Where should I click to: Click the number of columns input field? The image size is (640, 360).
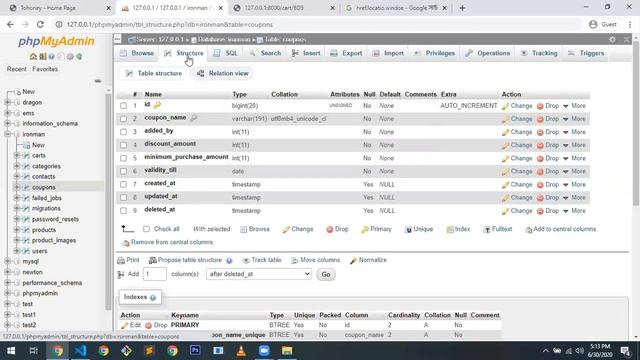pos(155,274)
